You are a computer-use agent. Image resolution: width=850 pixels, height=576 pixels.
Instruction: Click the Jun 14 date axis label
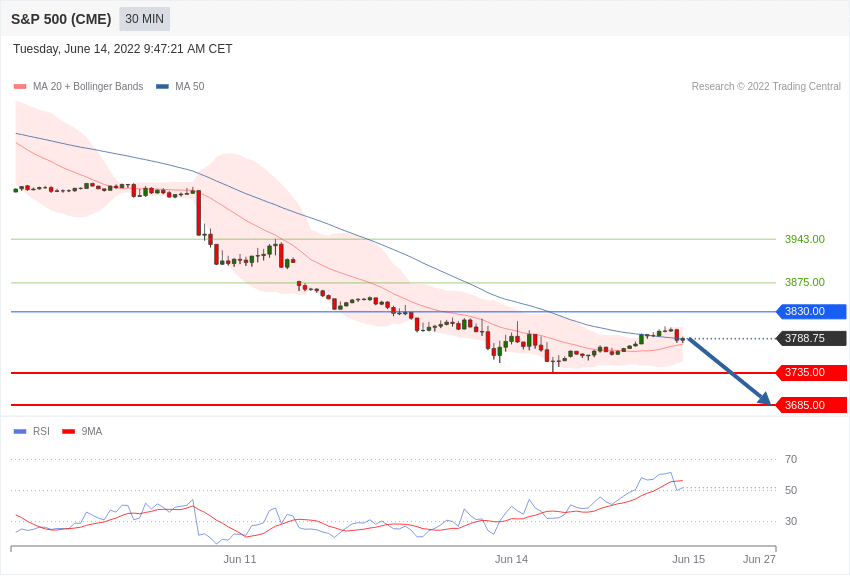511,559
